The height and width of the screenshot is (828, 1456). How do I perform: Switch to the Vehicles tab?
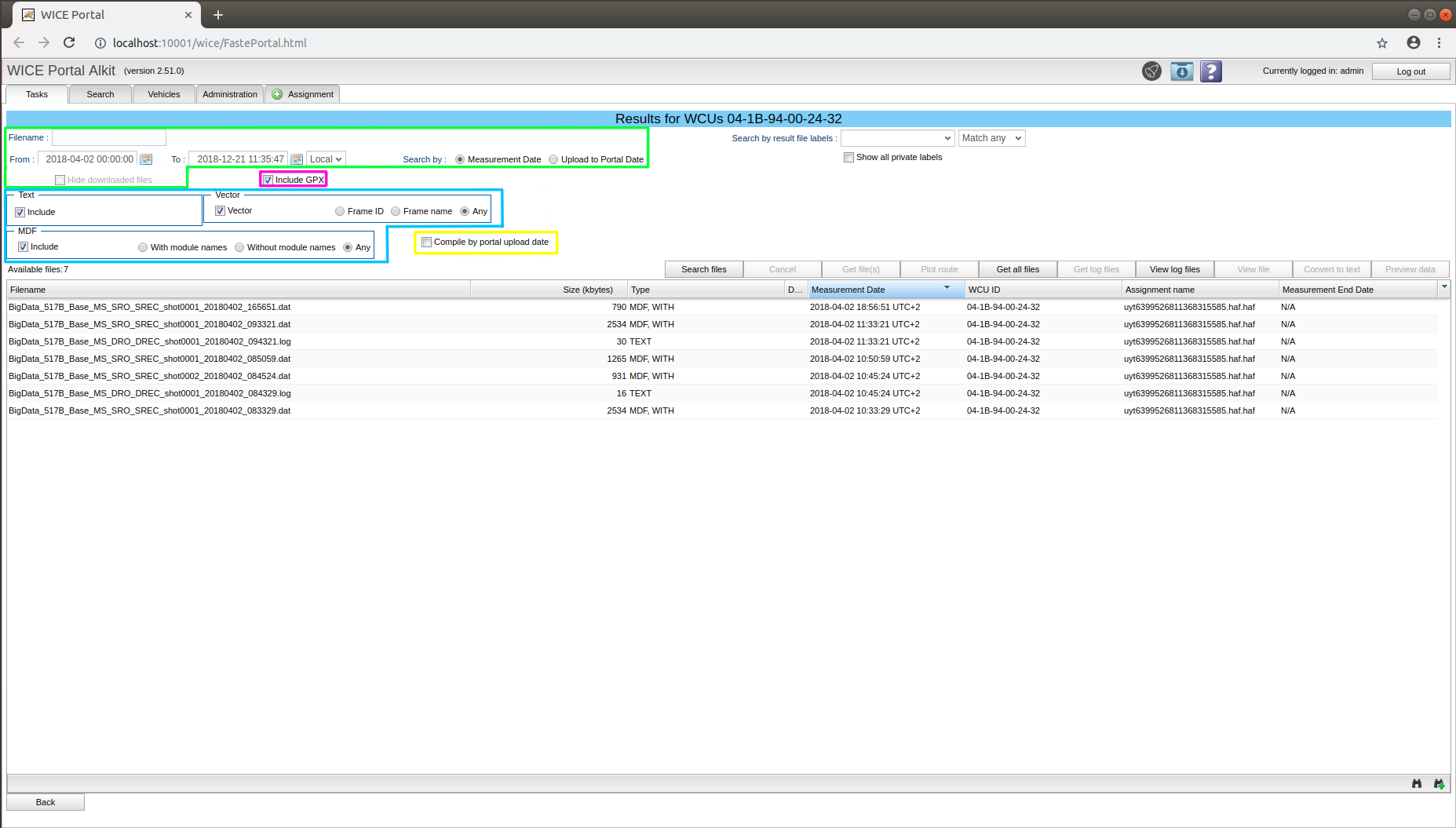coord(164,94)
